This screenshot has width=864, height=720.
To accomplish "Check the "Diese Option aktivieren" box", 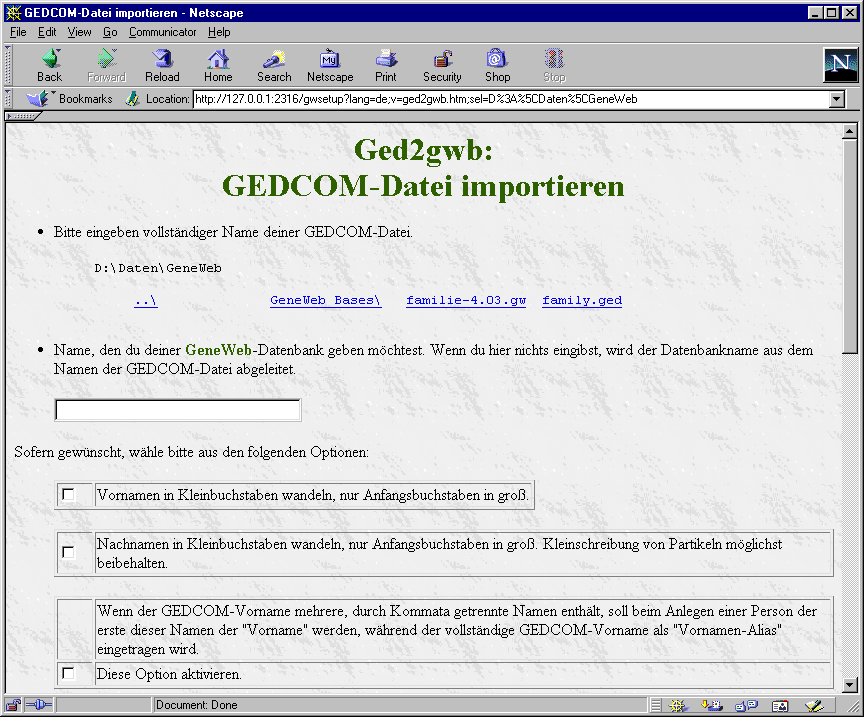I will coord(68,673).
